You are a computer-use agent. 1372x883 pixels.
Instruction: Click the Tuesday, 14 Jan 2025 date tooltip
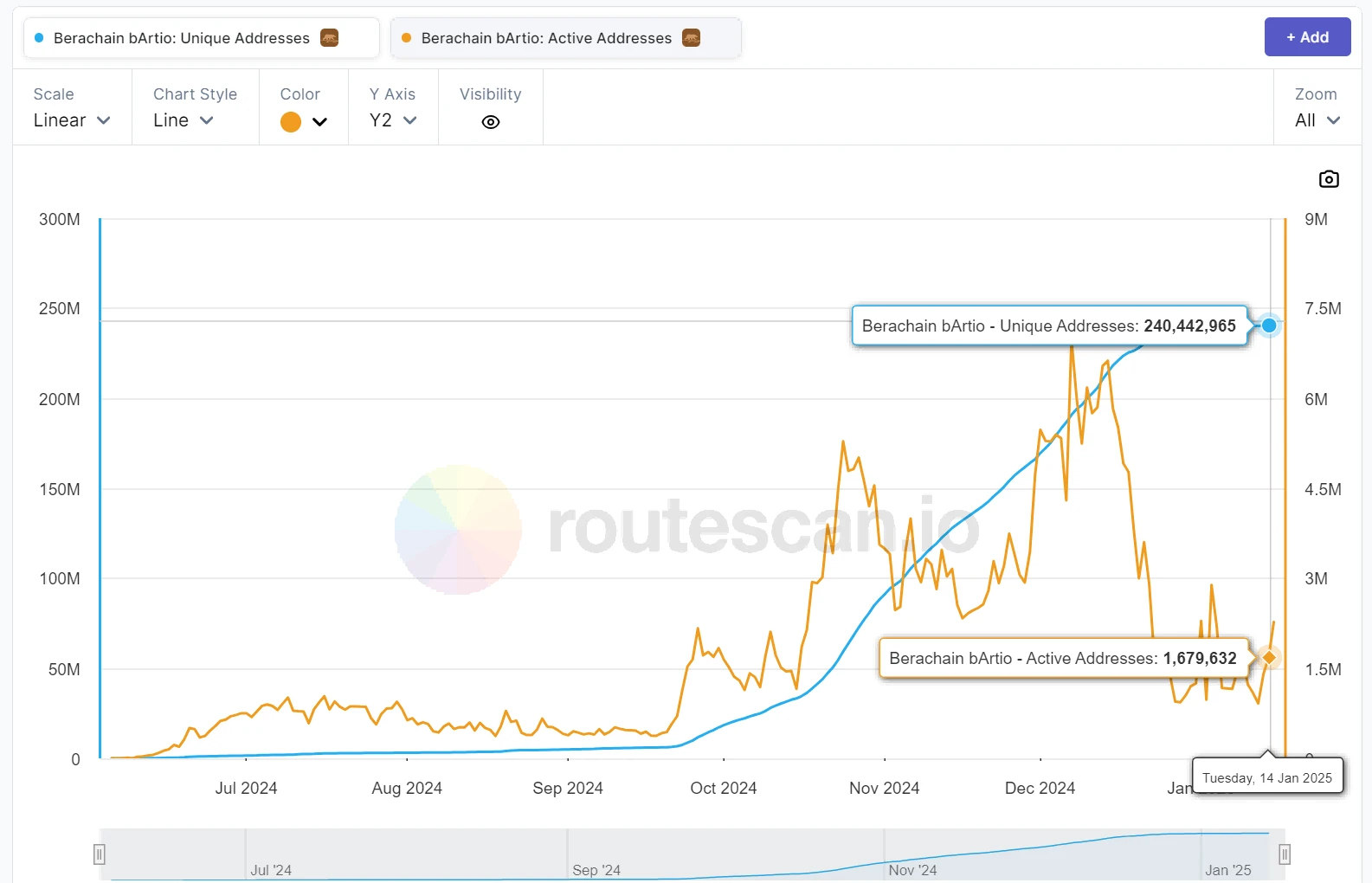point(1267,777)
